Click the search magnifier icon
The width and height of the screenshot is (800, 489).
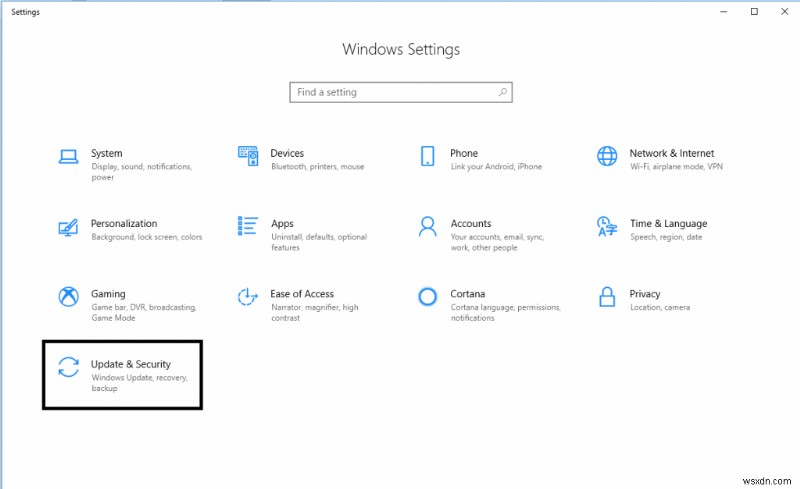pos(503,92)
